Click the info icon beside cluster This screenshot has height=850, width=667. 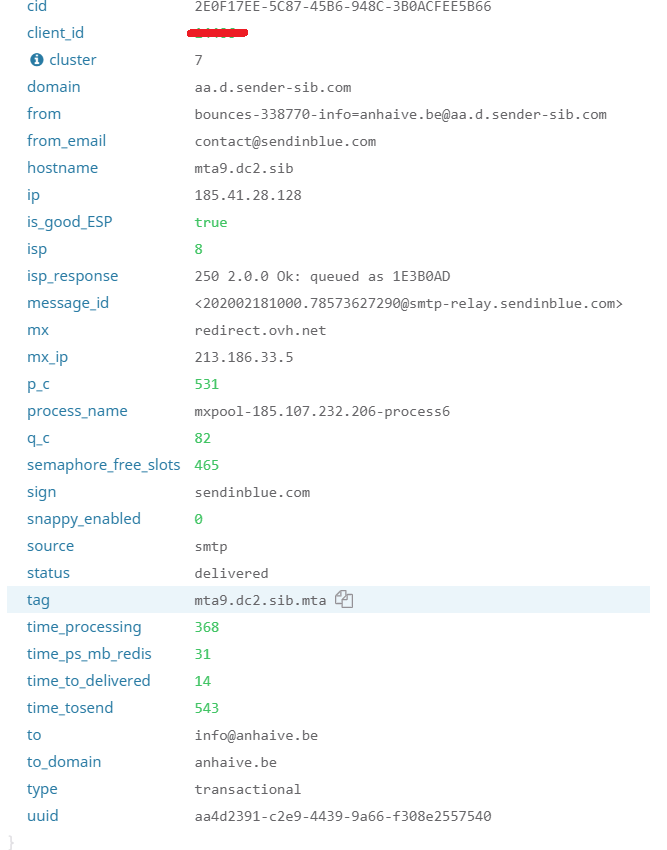click(x=37, y=60)
